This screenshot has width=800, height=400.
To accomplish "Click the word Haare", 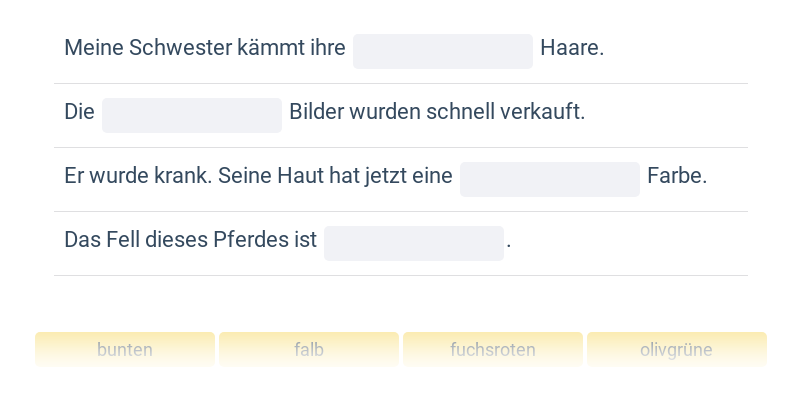I will (571, 48).
